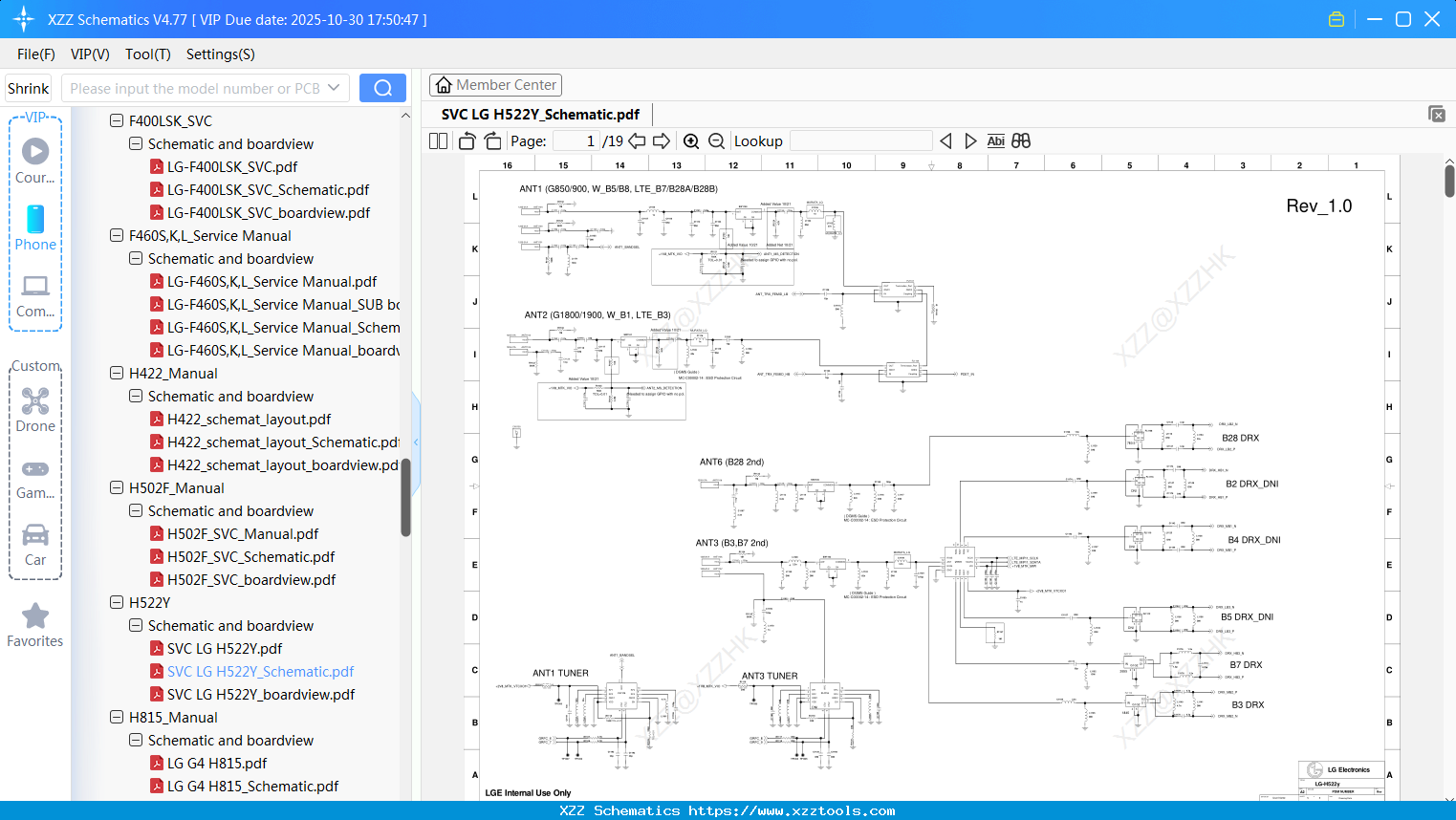The width and height of the screenshot is (1456, 820).
Task: Open the Member Center
Action: [495, 84]
